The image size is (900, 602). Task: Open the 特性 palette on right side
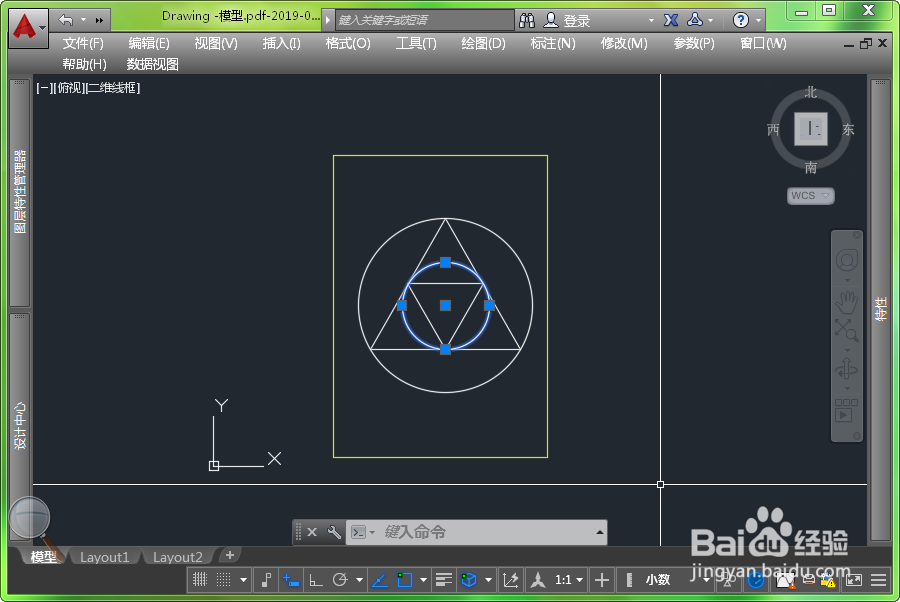coord(880,309)
